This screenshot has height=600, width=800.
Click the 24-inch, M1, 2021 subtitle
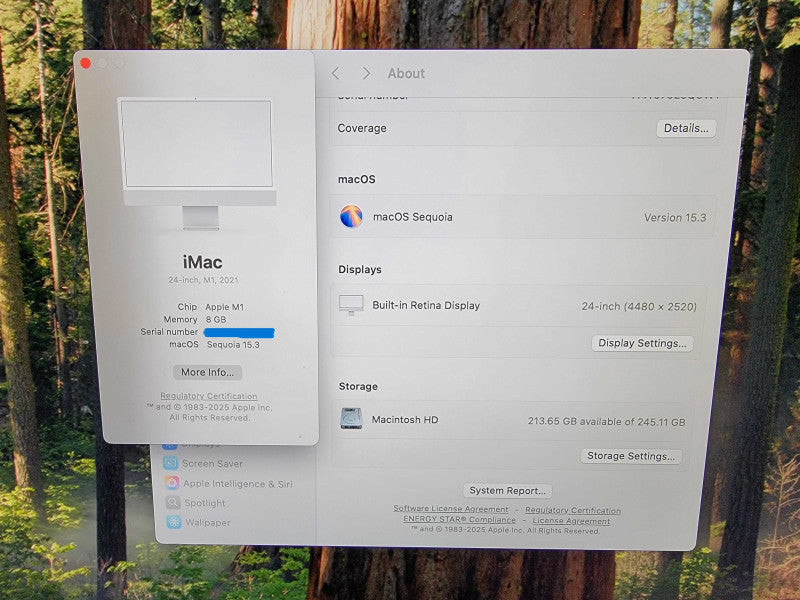[203, 280]
